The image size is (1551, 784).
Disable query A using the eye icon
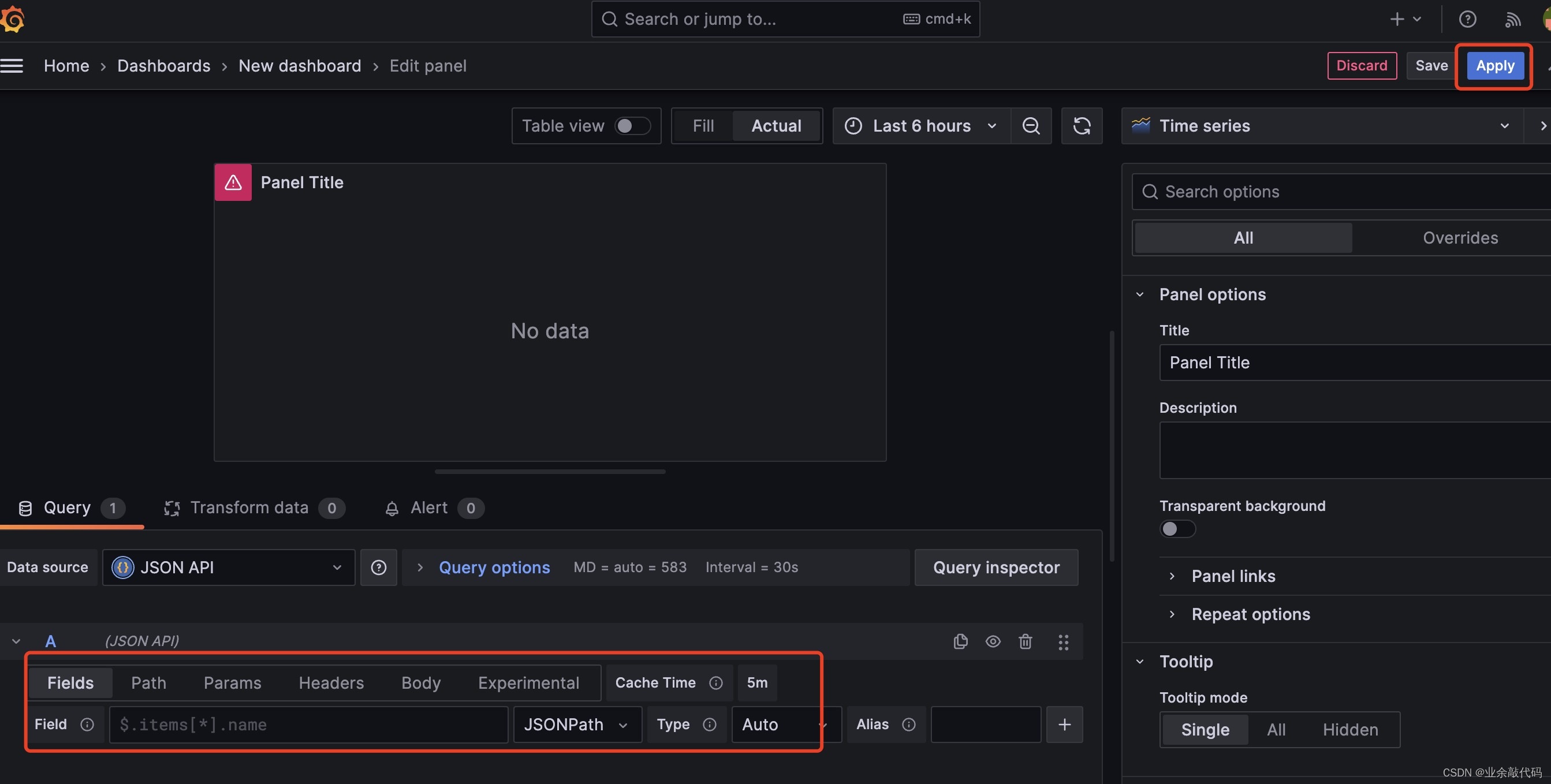[x=993, y=641]
